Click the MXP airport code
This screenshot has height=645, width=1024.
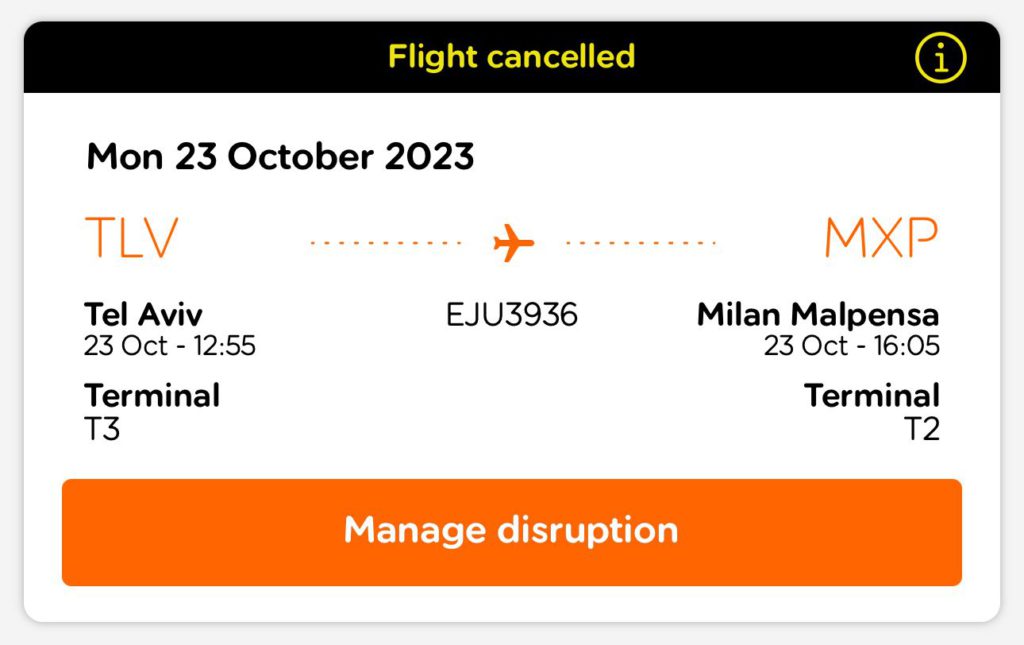882,237
